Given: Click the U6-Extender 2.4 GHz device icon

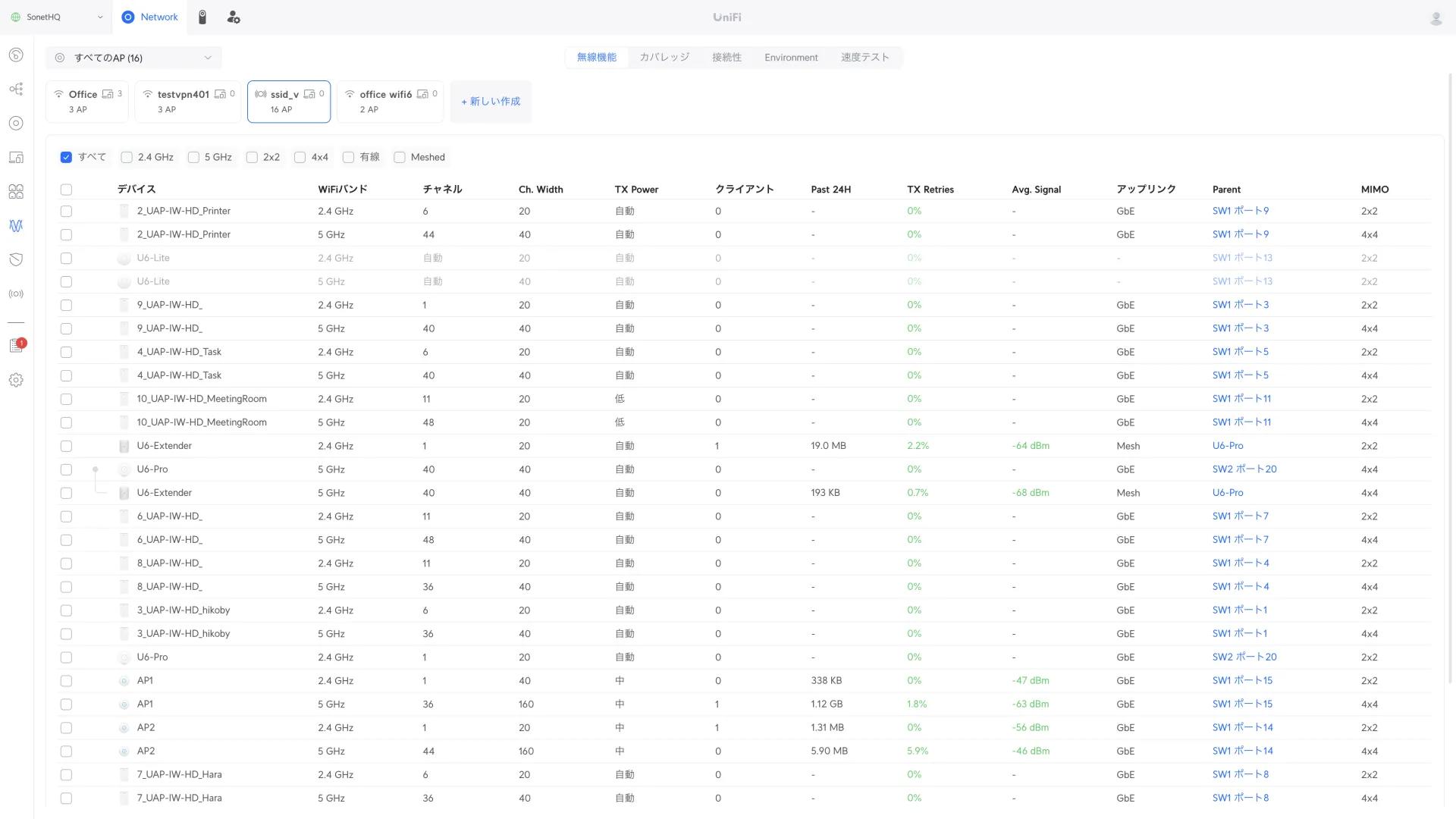Looking at the screenshot, I should click(x=124, y=446).
